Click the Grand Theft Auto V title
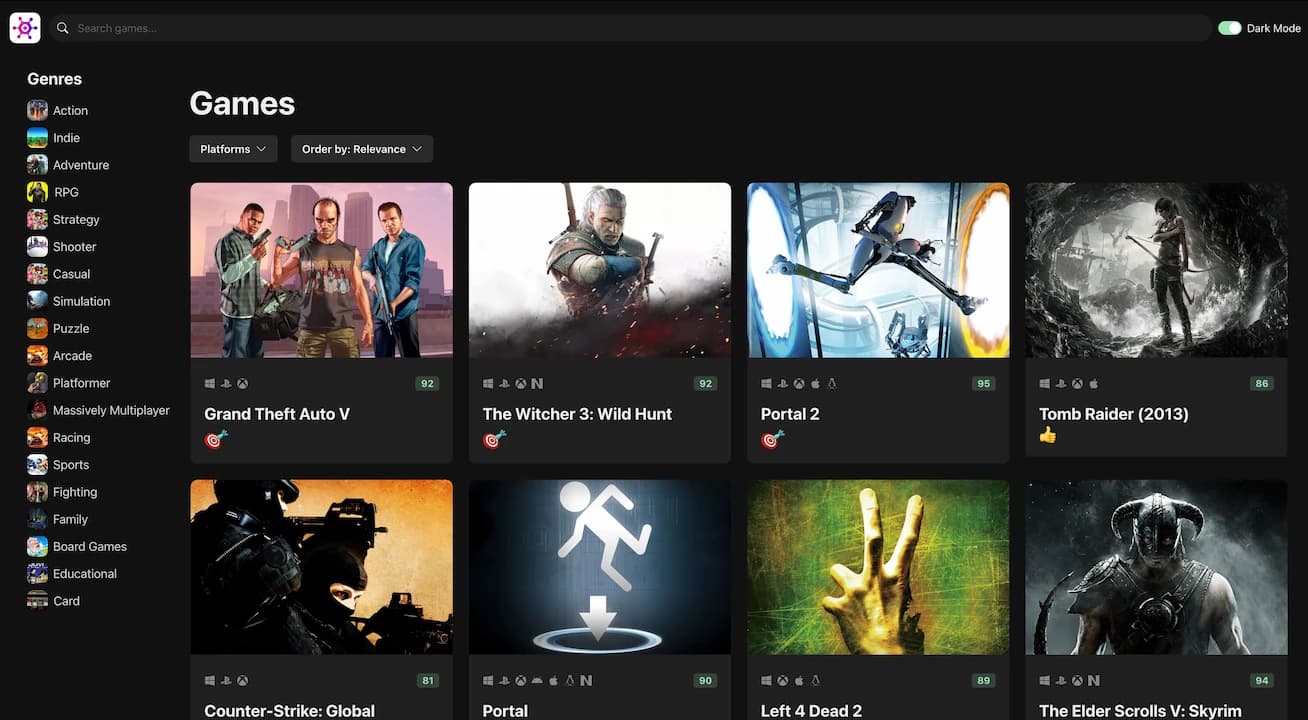 277,414
